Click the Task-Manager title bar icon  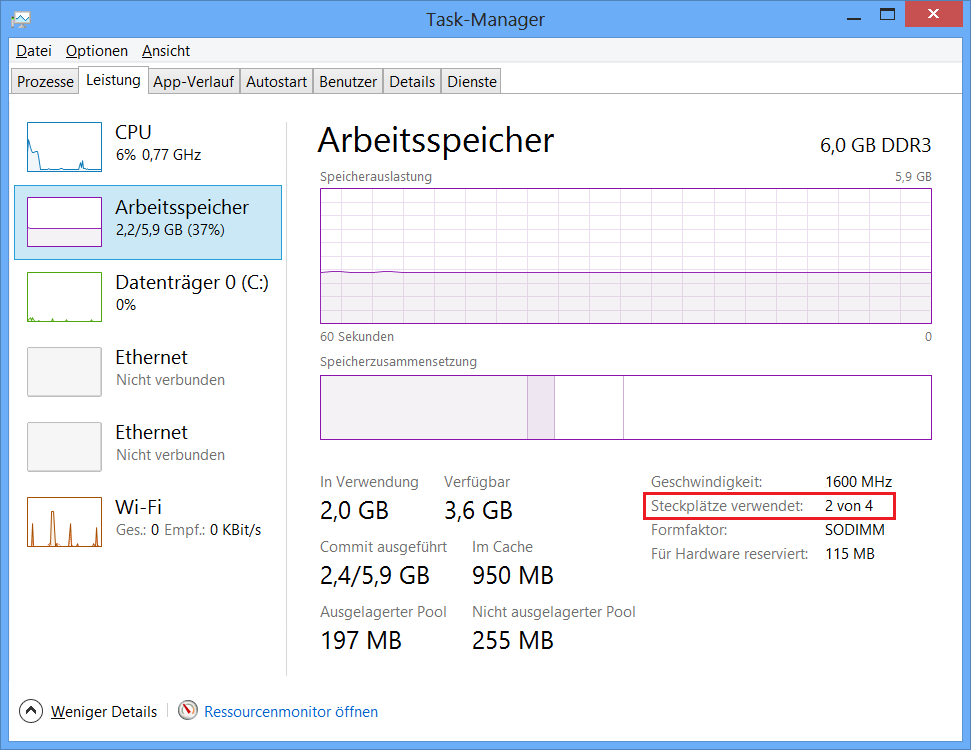pyautogui.click(x=21, y=18)
